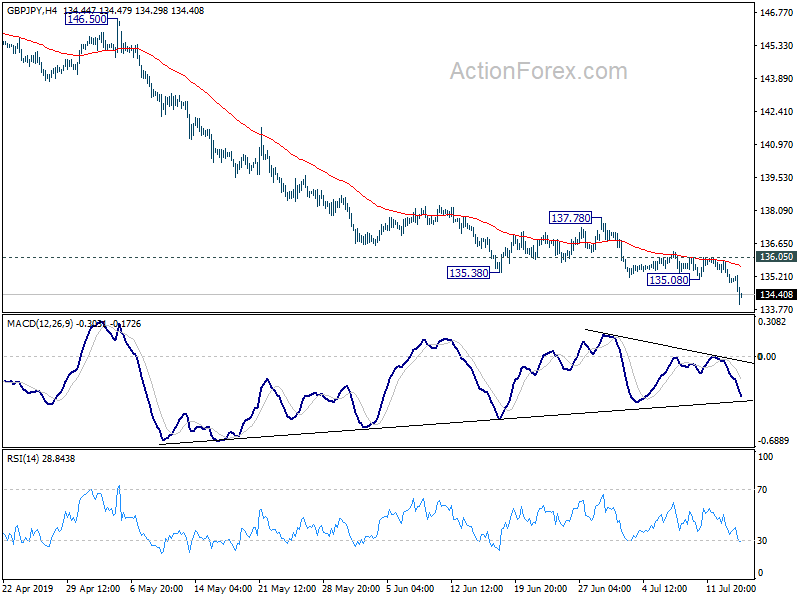Click the 19 Jun 20:00 time label

(x=540, y=589)
